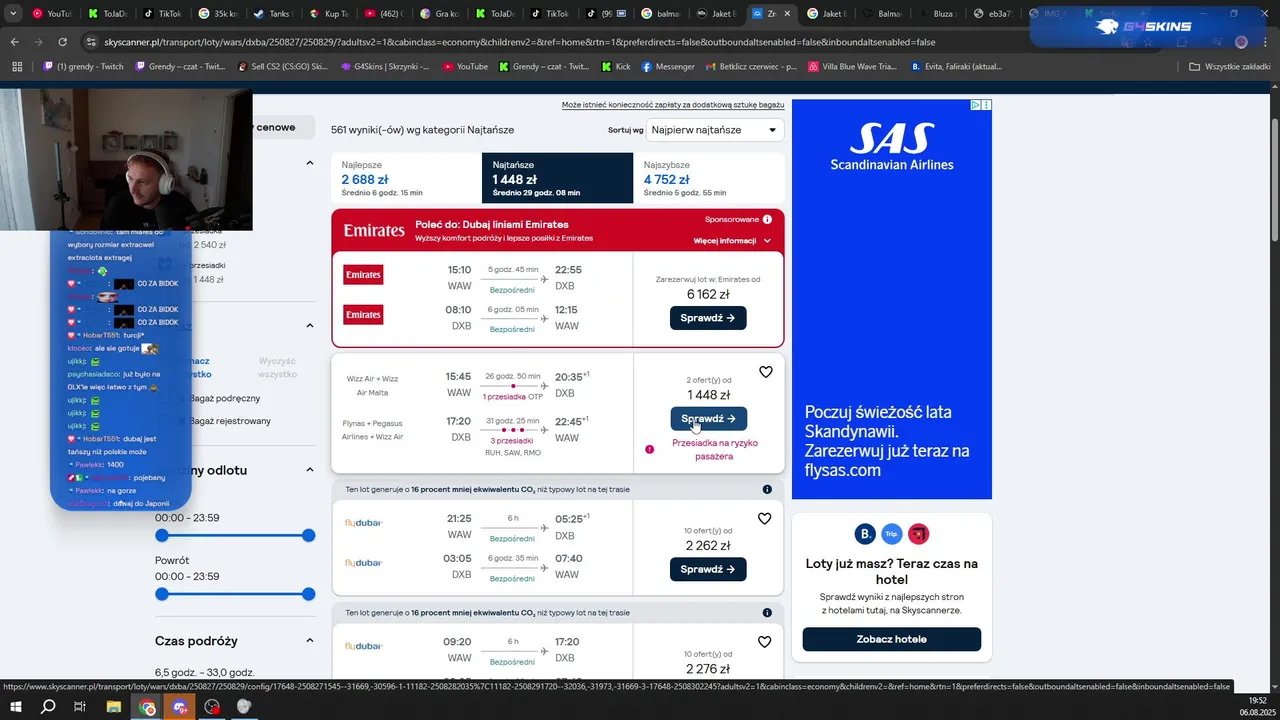Select the Najtańsze 1 448 zł tab

557,178
